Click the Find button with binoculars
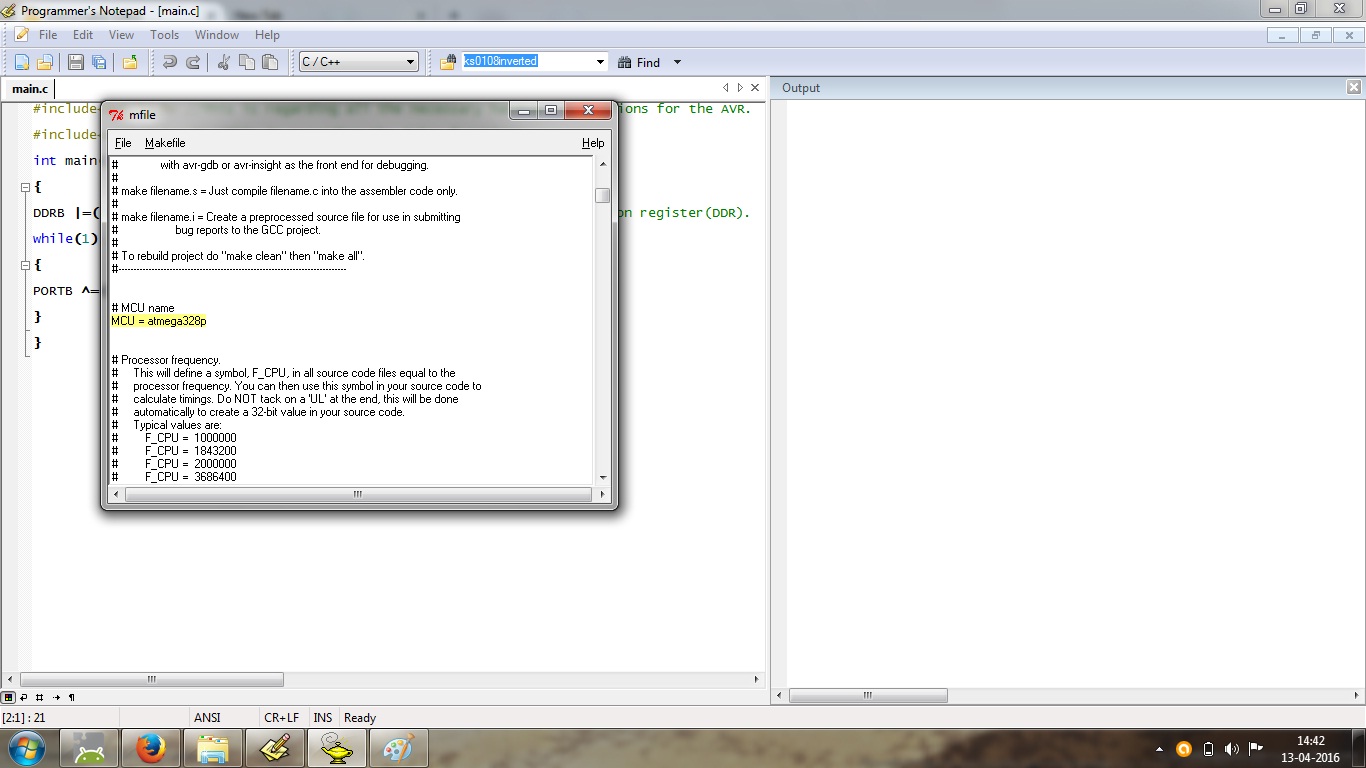The height and width of the screenshot is (768, 1366). 639,62
